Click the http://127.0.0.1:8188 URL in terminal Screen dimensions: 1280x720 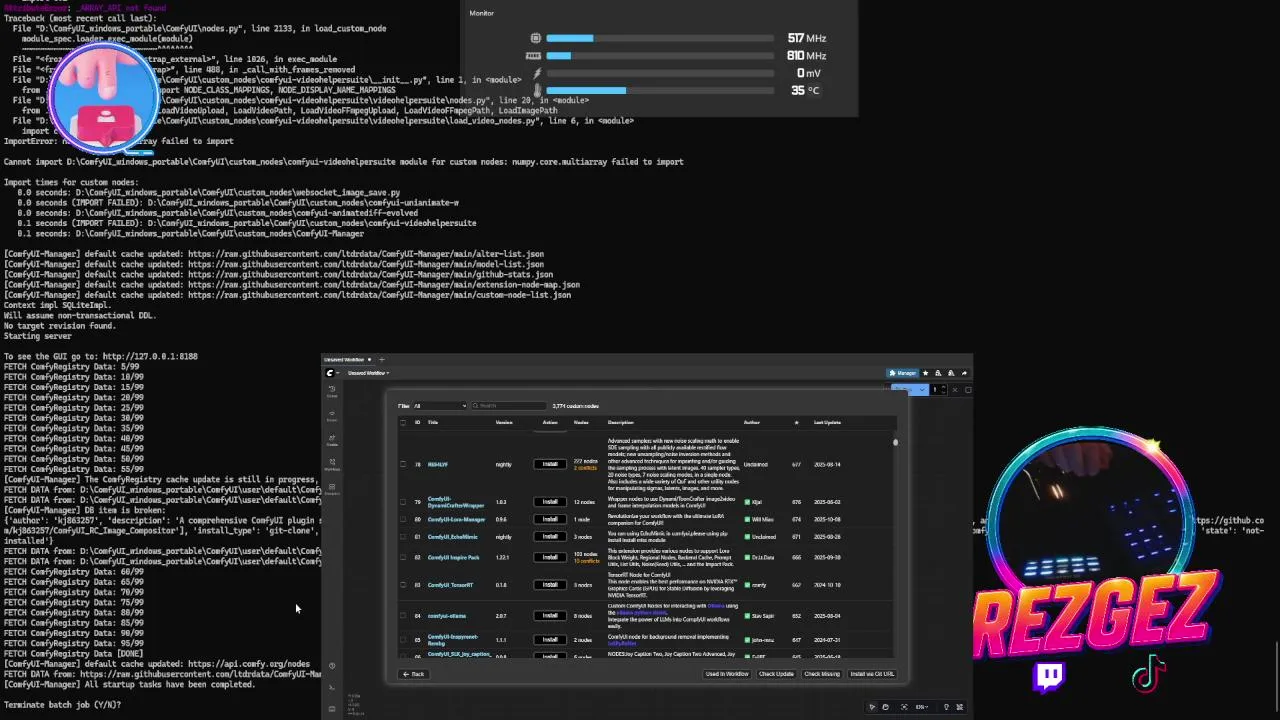[150, 356]
